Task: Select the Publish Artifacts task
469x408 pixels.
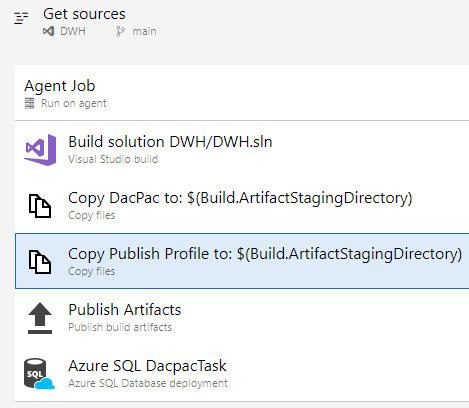Action: [242, 317]
